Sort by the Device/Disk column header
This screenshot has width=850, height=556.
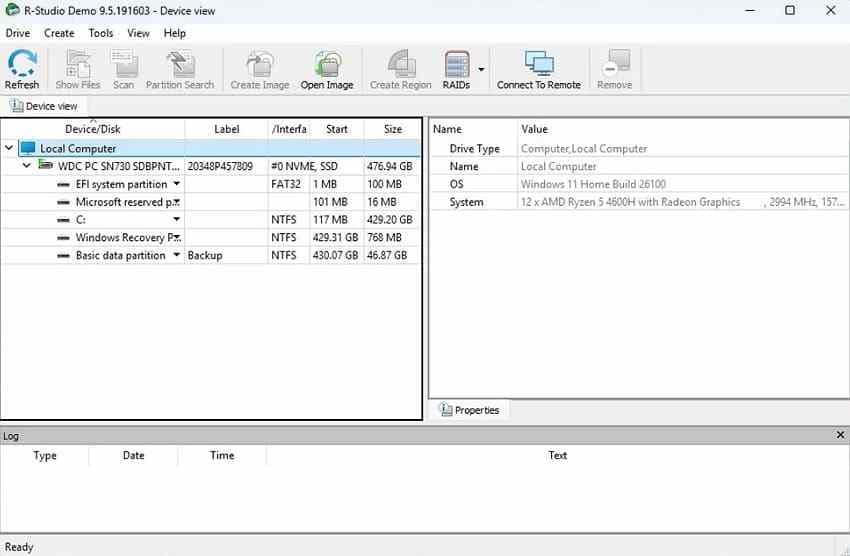coord(93,129)
